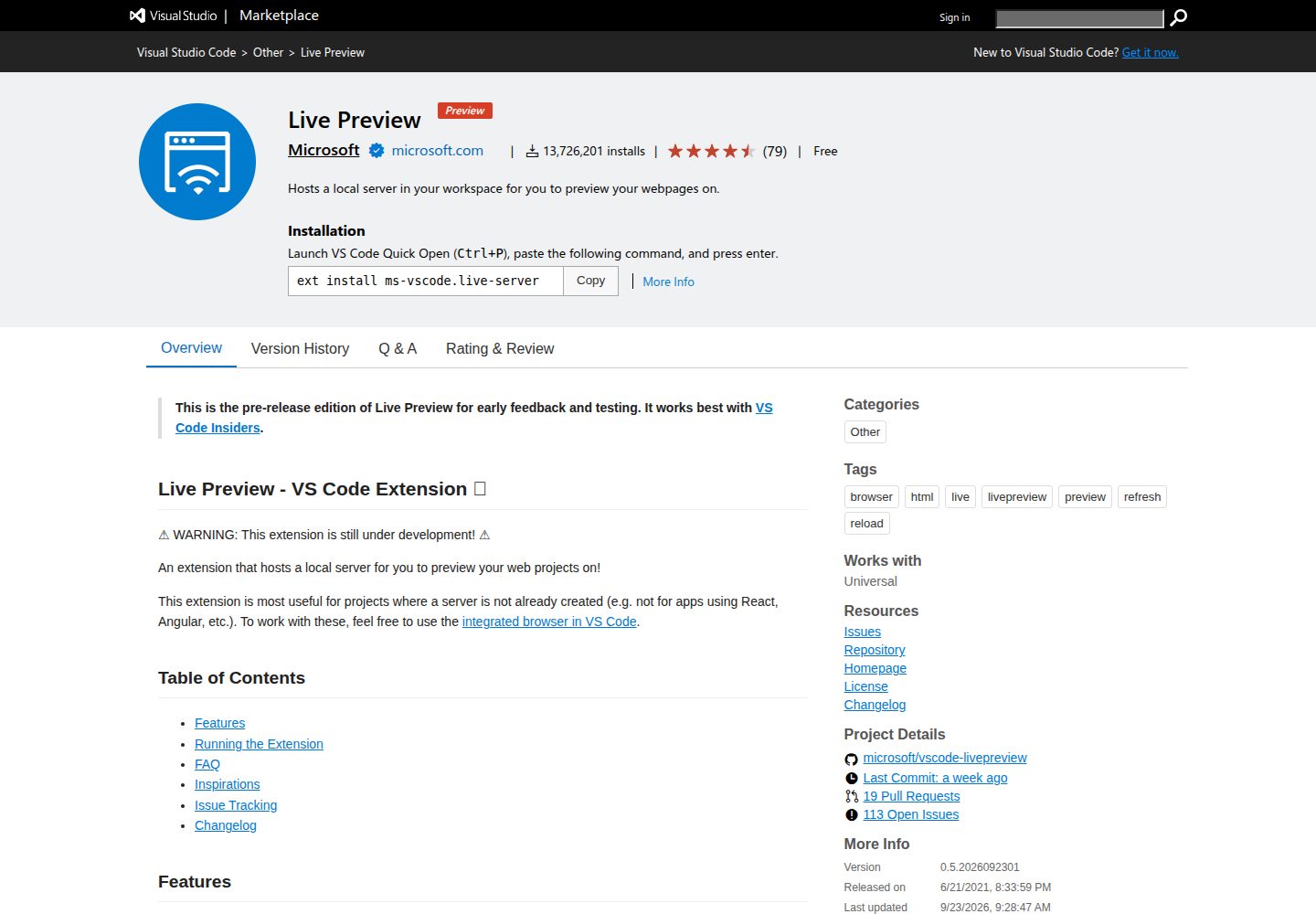Switch to the Overview tab
1316x914 pixels.
[x=191, y=348]
